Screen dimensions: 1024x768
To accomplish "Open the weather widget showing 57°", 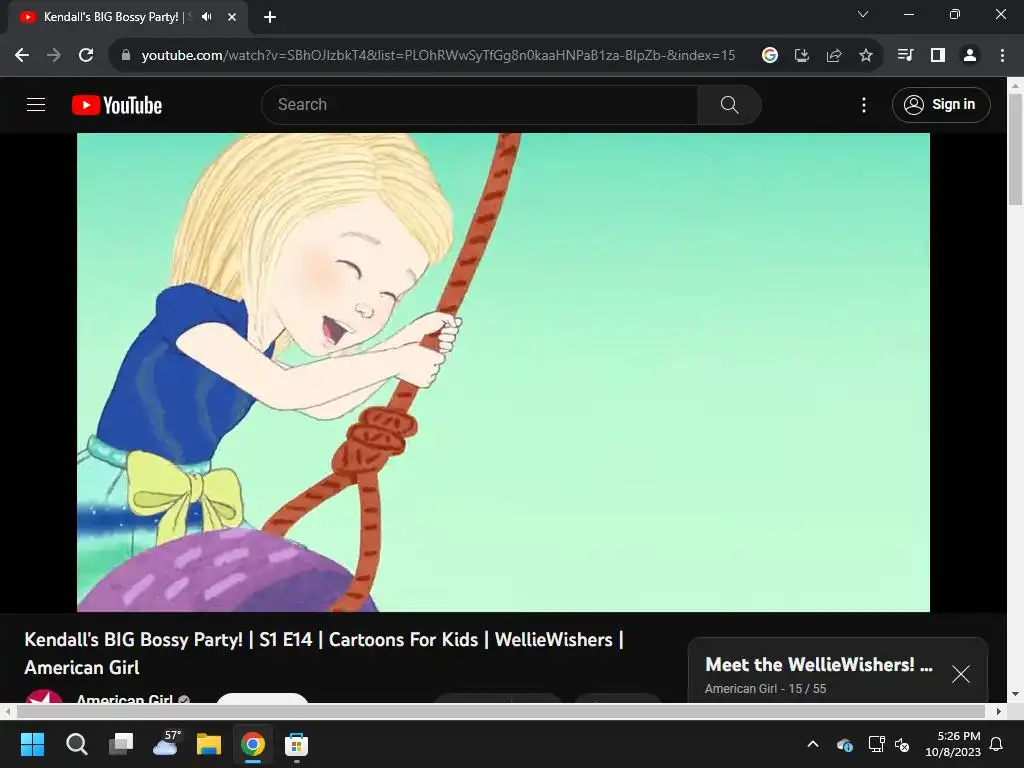I will (166, 743).
